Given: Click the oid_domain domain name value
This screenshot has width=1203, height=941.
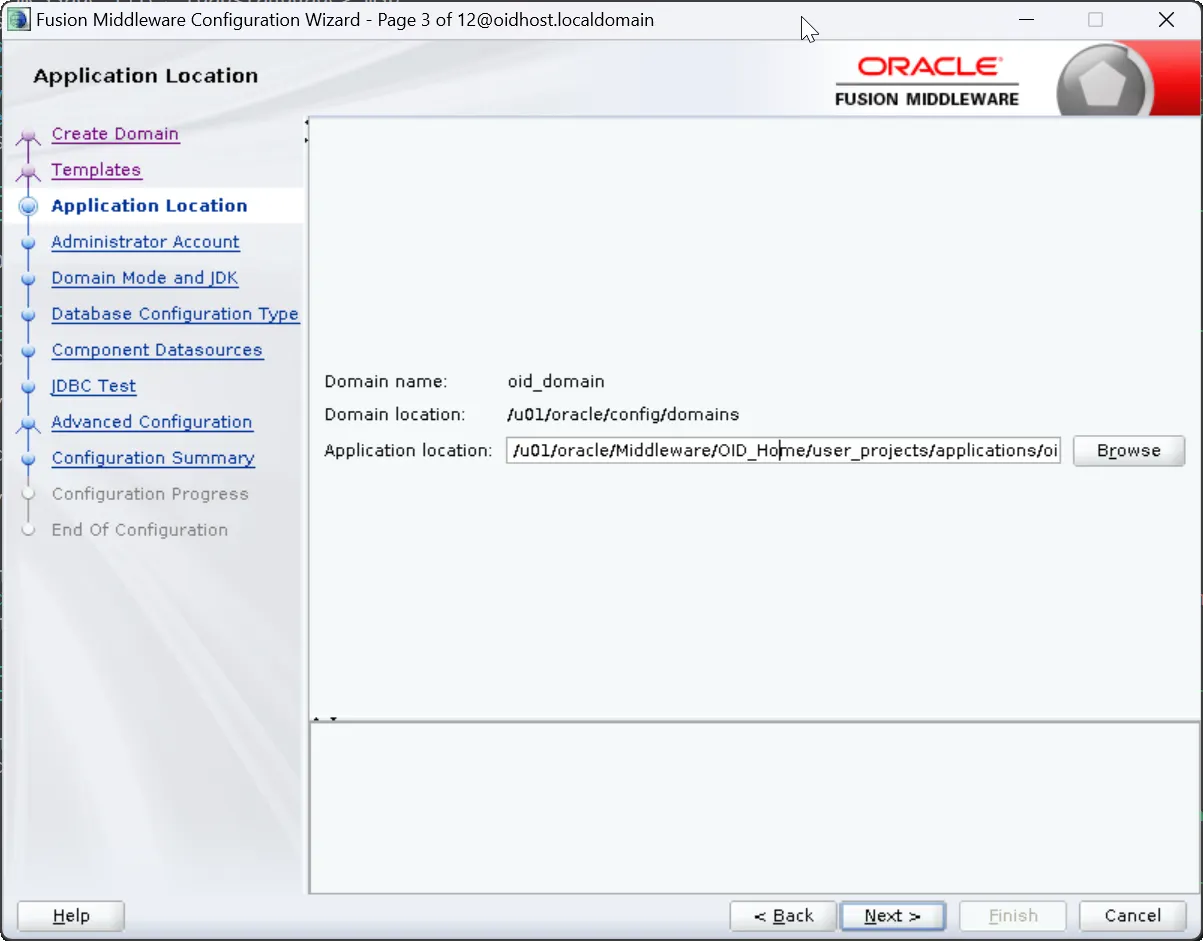Looking at the screenshot, I should pos(556,382).
